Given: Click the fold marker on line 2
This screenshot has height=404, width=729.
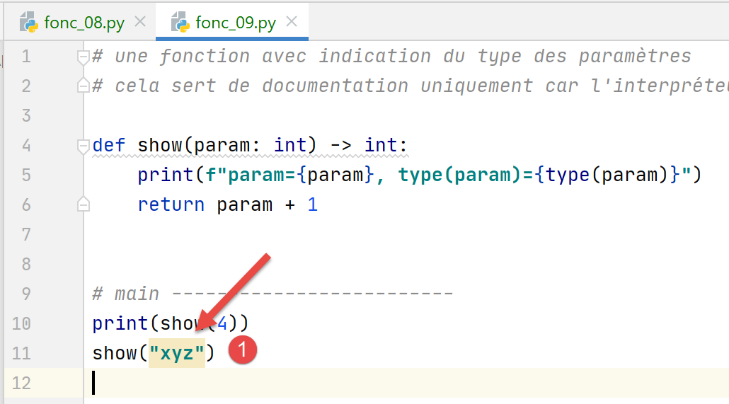Looking at the screenshot, I should pyautogui.click(x=84, y=87).
